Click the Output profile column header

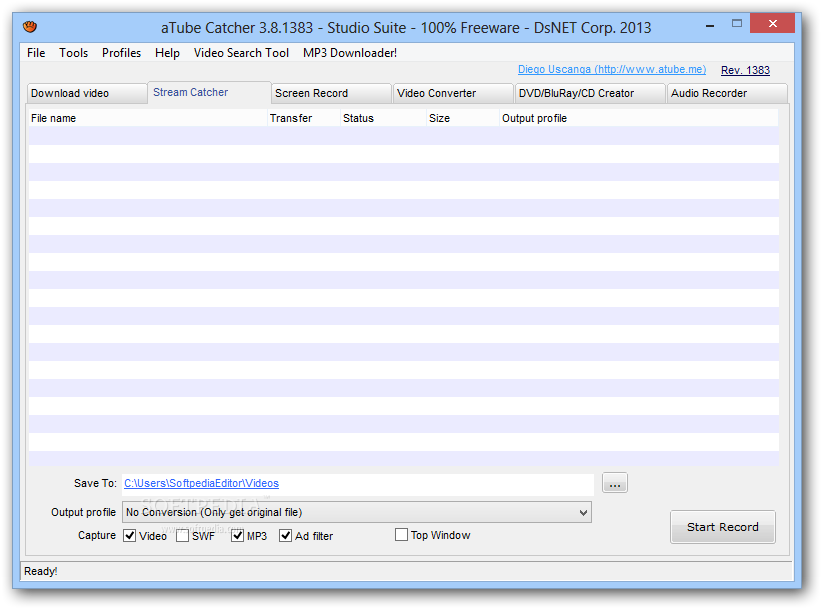639,118
